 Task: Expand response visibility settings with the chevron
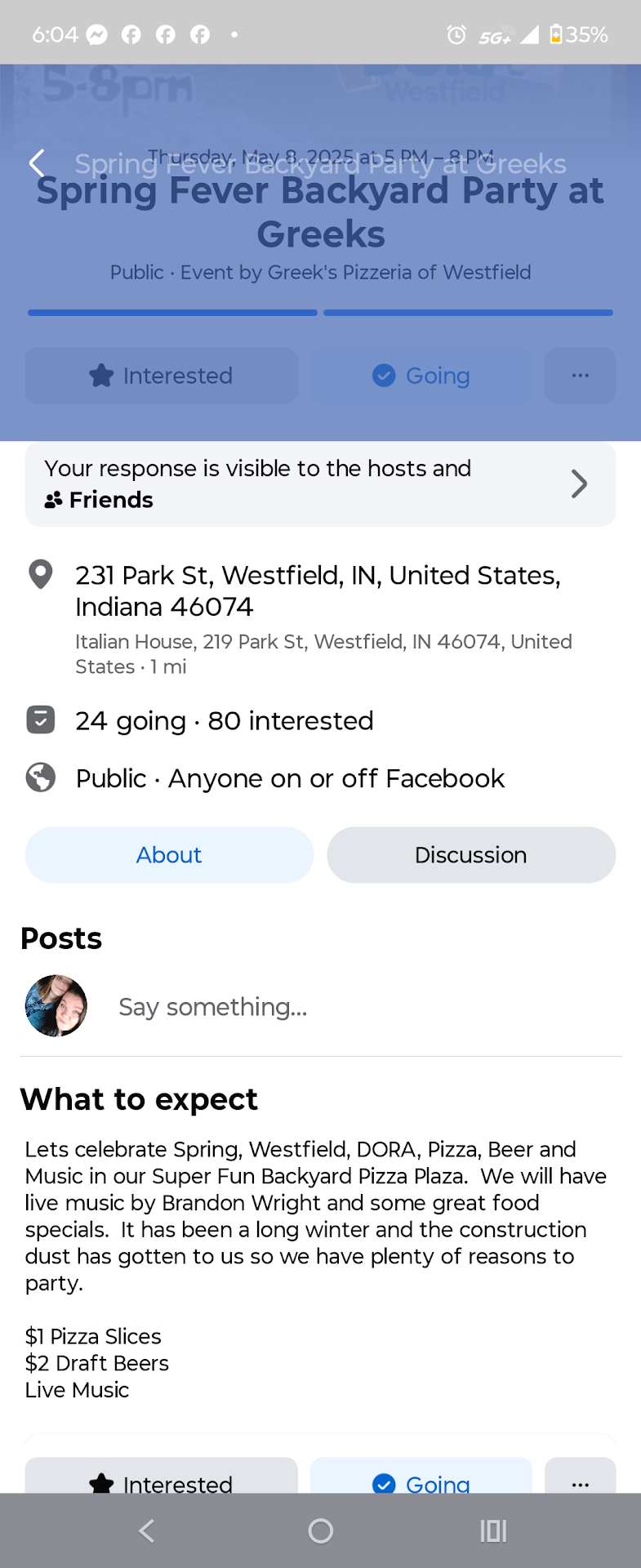point(579,483)
